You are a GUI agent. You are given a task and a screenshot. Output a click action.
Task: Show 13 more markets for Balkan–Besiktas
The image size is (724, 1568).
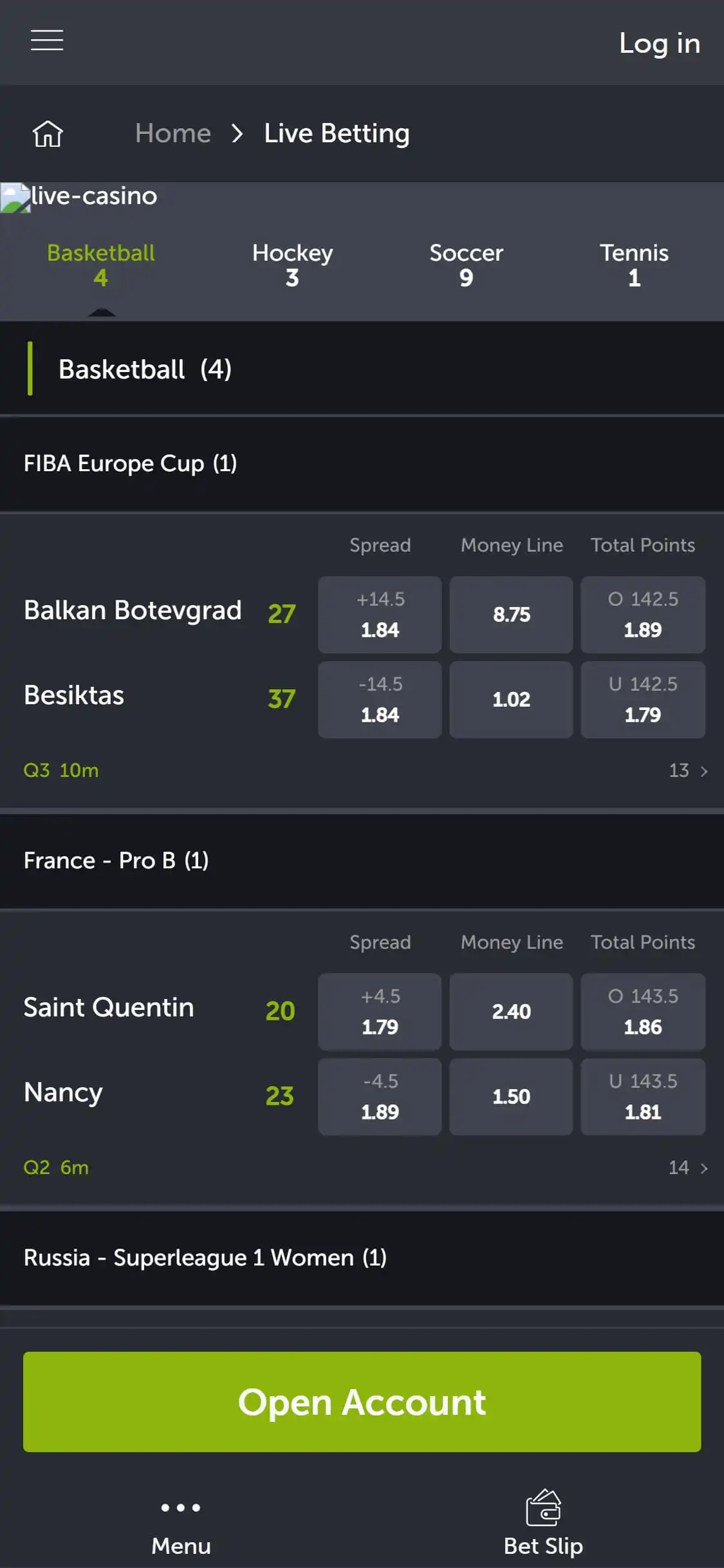(687, 770)
